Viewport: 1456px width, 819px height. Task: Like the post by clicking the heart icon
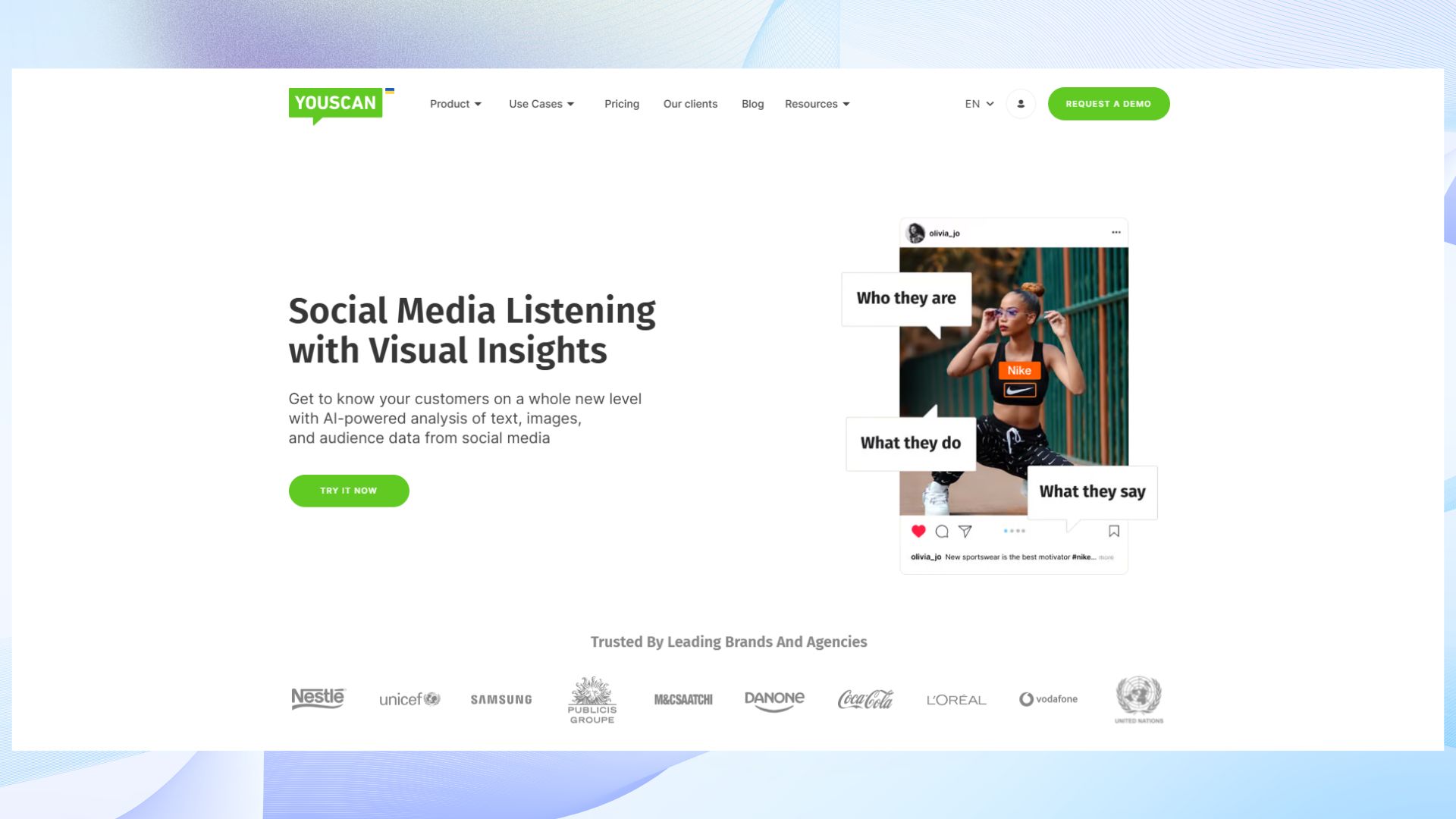918,531
